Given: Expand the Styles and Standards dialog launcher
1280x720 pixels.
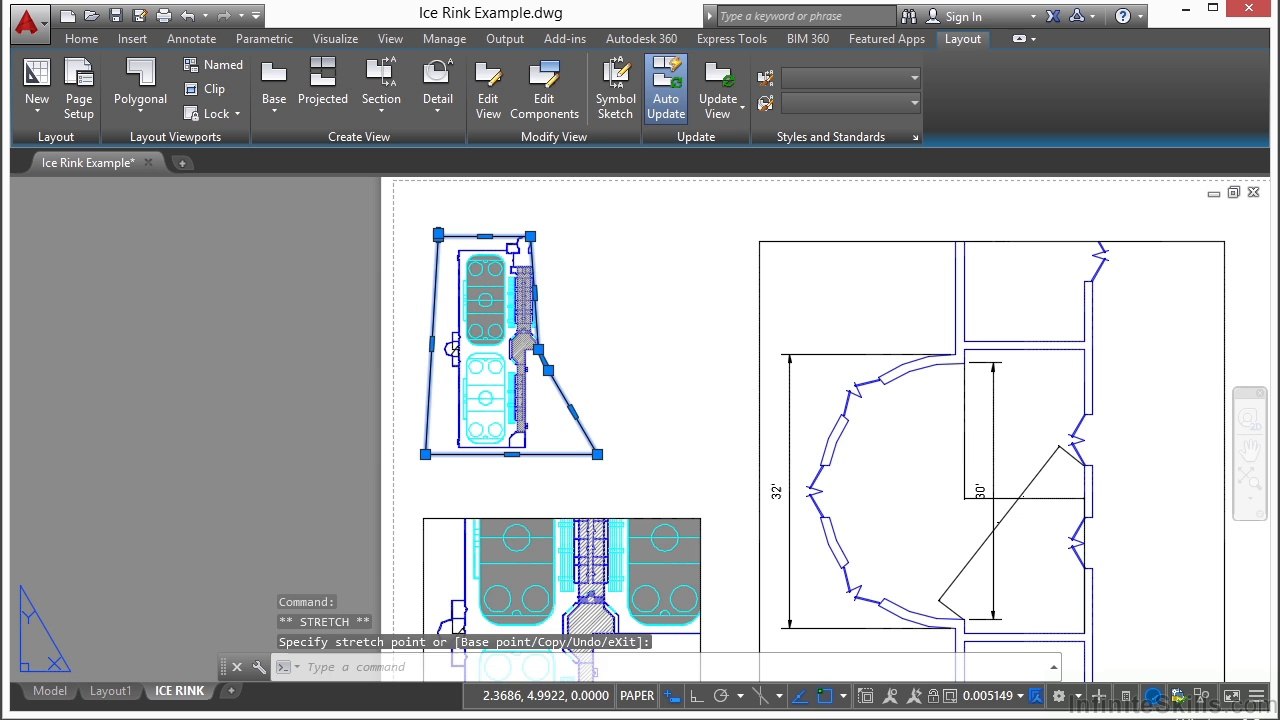Looking at the screenshot, I should click(915, 138).
